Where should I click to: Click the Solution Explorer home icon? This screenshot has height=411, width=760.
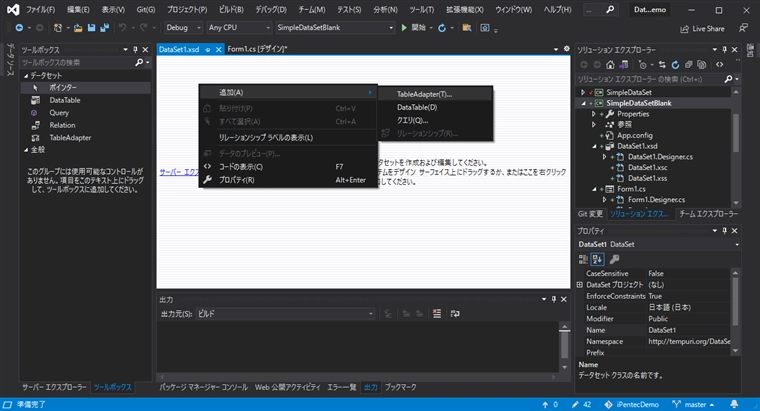[x=610, y=64]
